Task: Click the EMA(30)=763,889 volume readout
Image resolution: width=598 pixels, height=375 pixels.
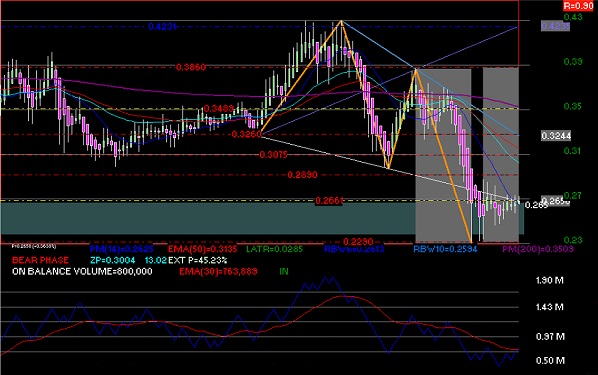Action: 218,272
